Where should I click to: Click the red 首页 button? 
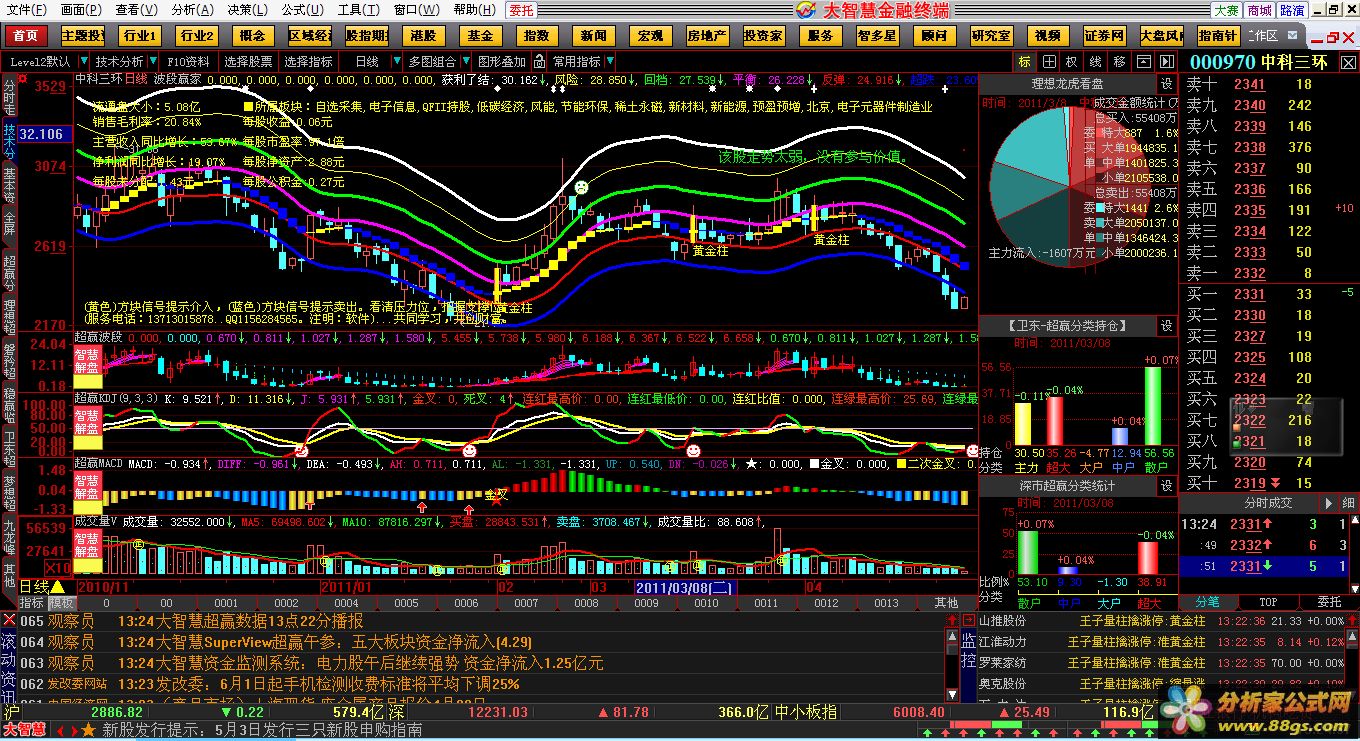[27, 36]
